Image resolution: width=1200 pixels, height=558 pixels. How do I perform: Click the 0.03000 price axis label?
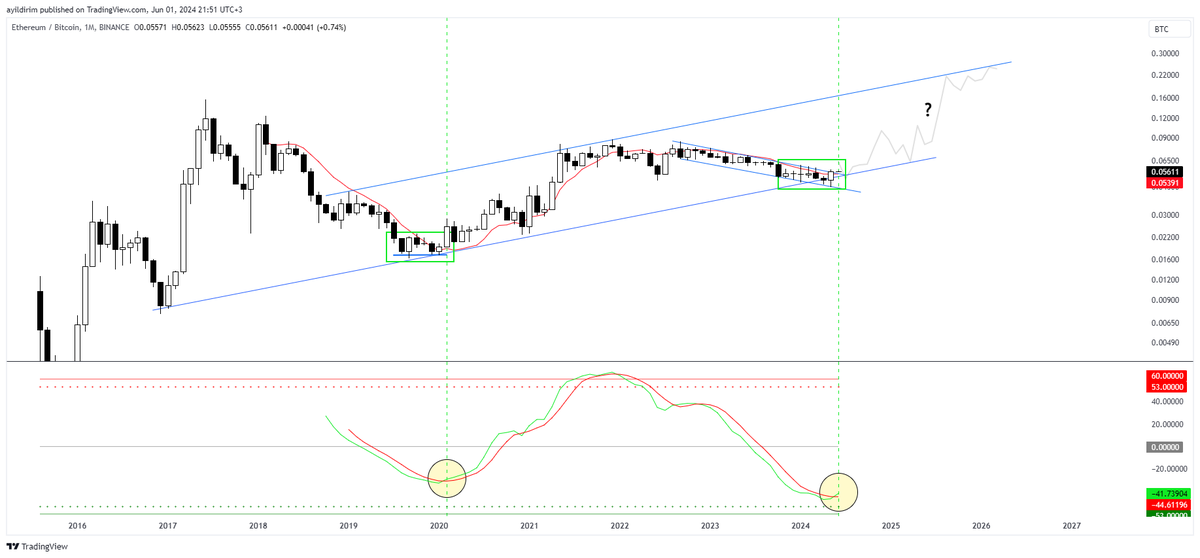pyautogui.click(x=1165, y=215)
